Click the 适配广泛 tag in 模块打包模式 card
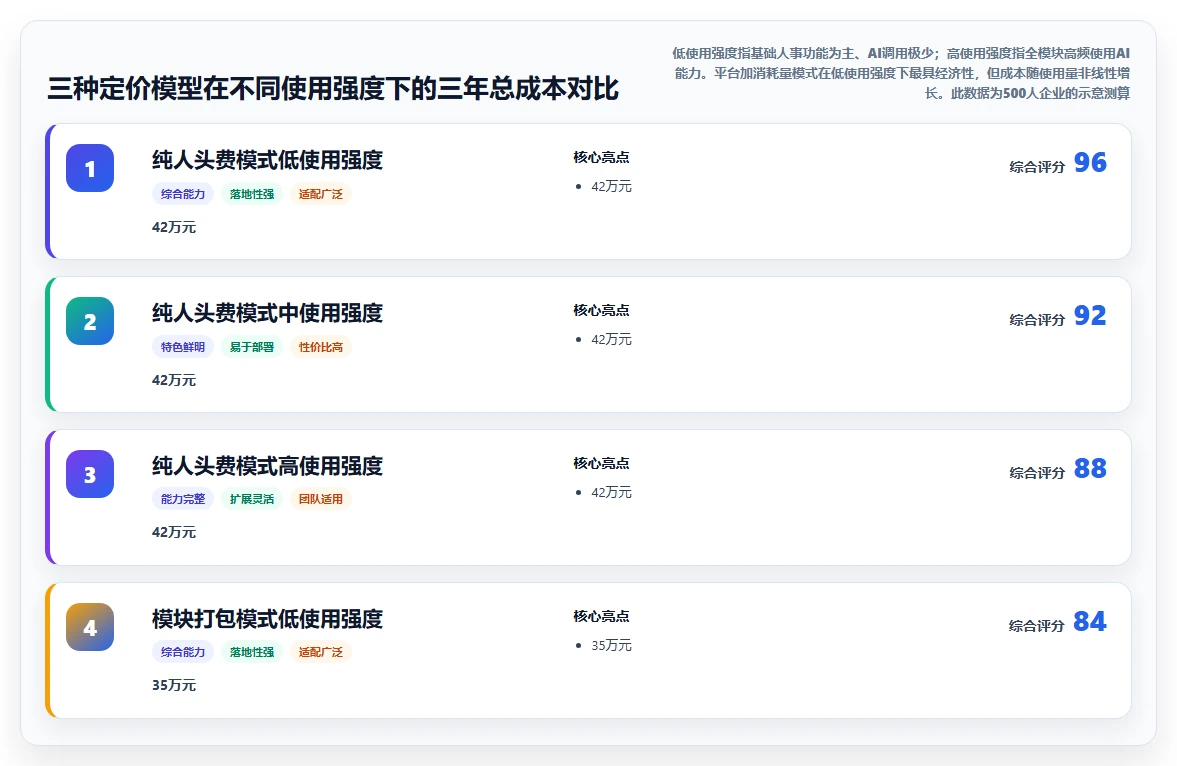 point(321,652)
